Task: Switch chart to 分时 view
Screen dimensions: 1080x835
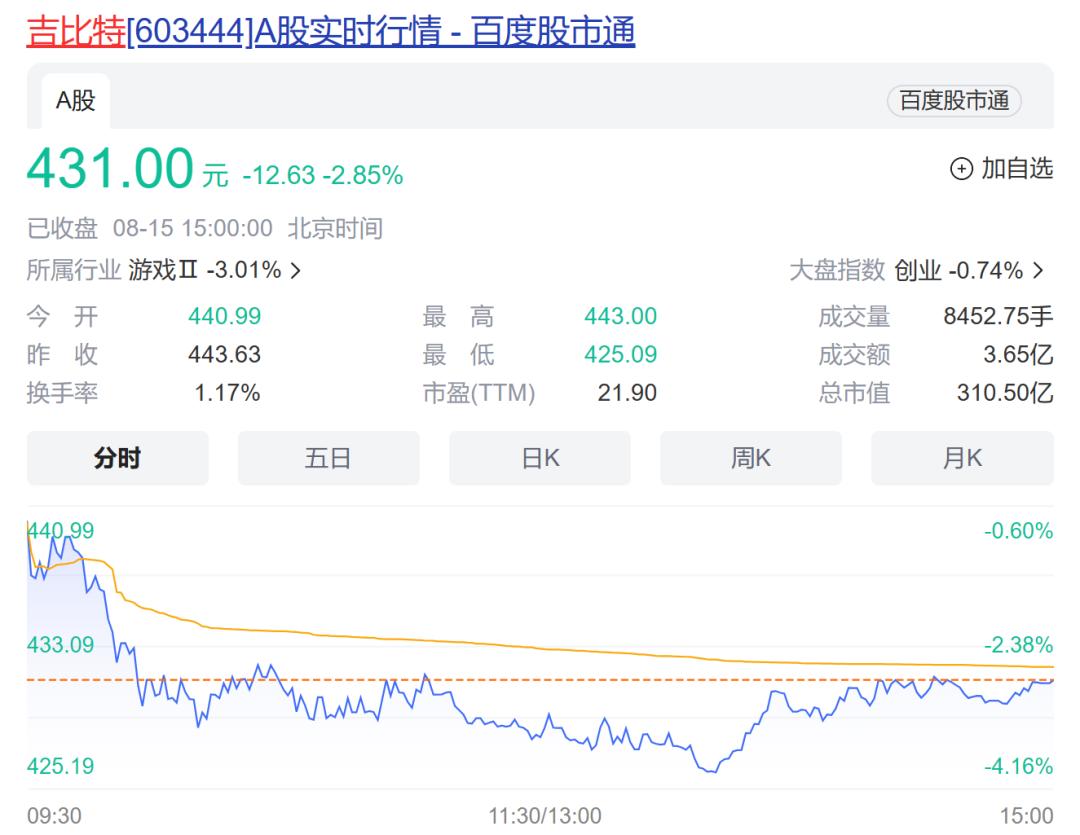Action: [x=117, y=458]
